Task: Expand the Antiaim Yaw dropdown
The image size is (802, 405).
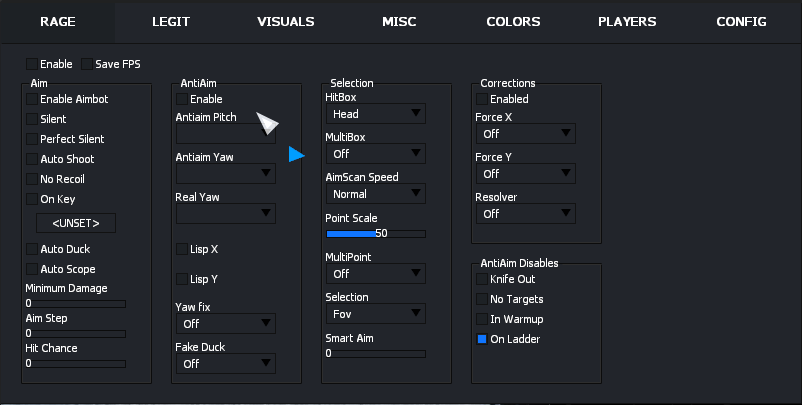Action: pyautogui.click(x=225, y=173)
